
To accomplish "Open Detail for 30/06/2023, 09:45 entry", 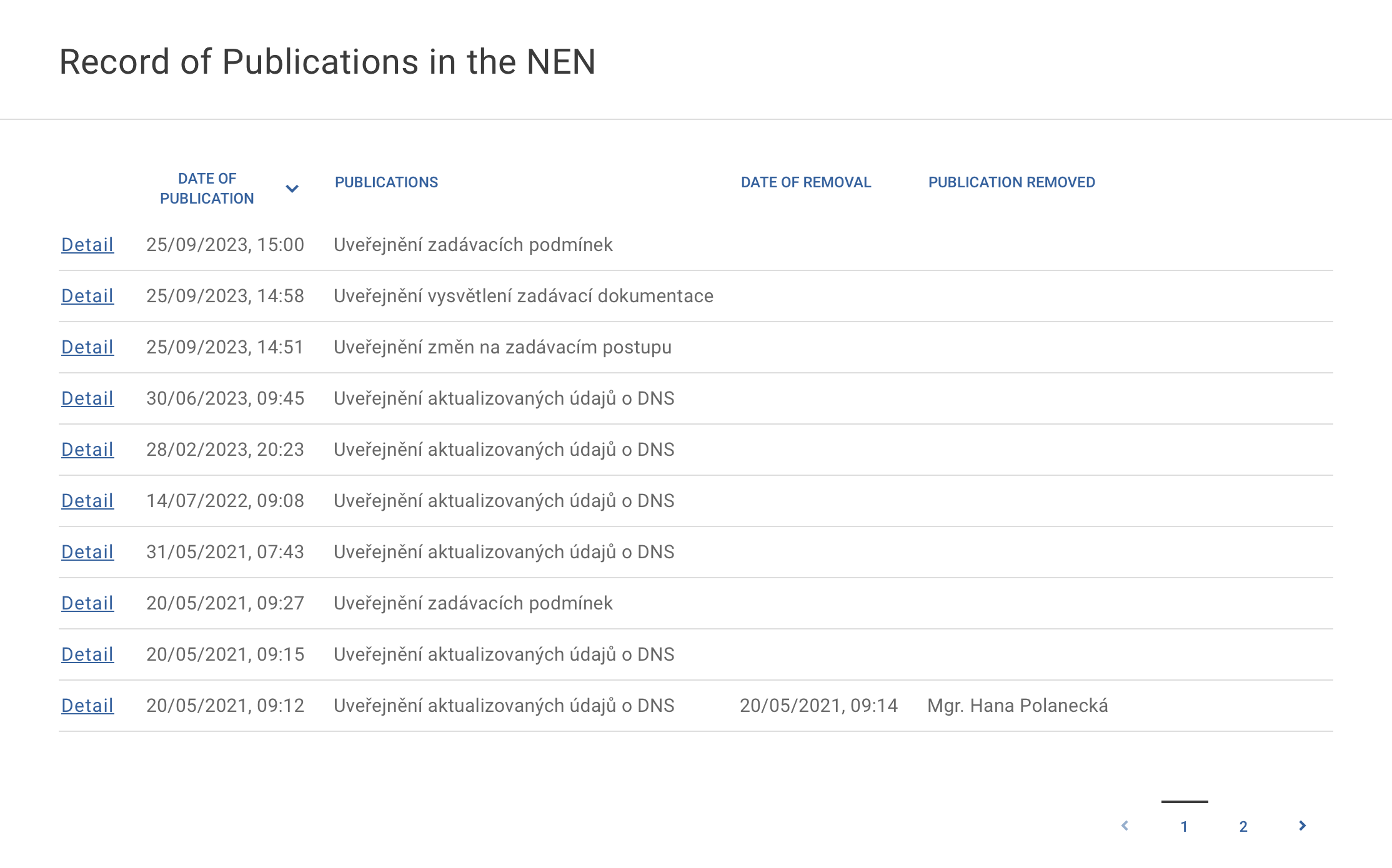I will coord(87,398).
